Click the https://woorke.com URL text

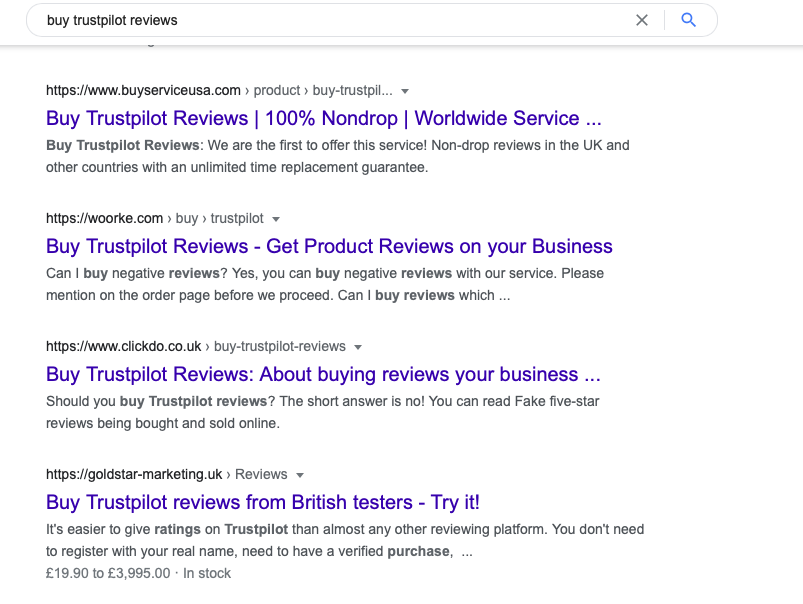(104, 219)
